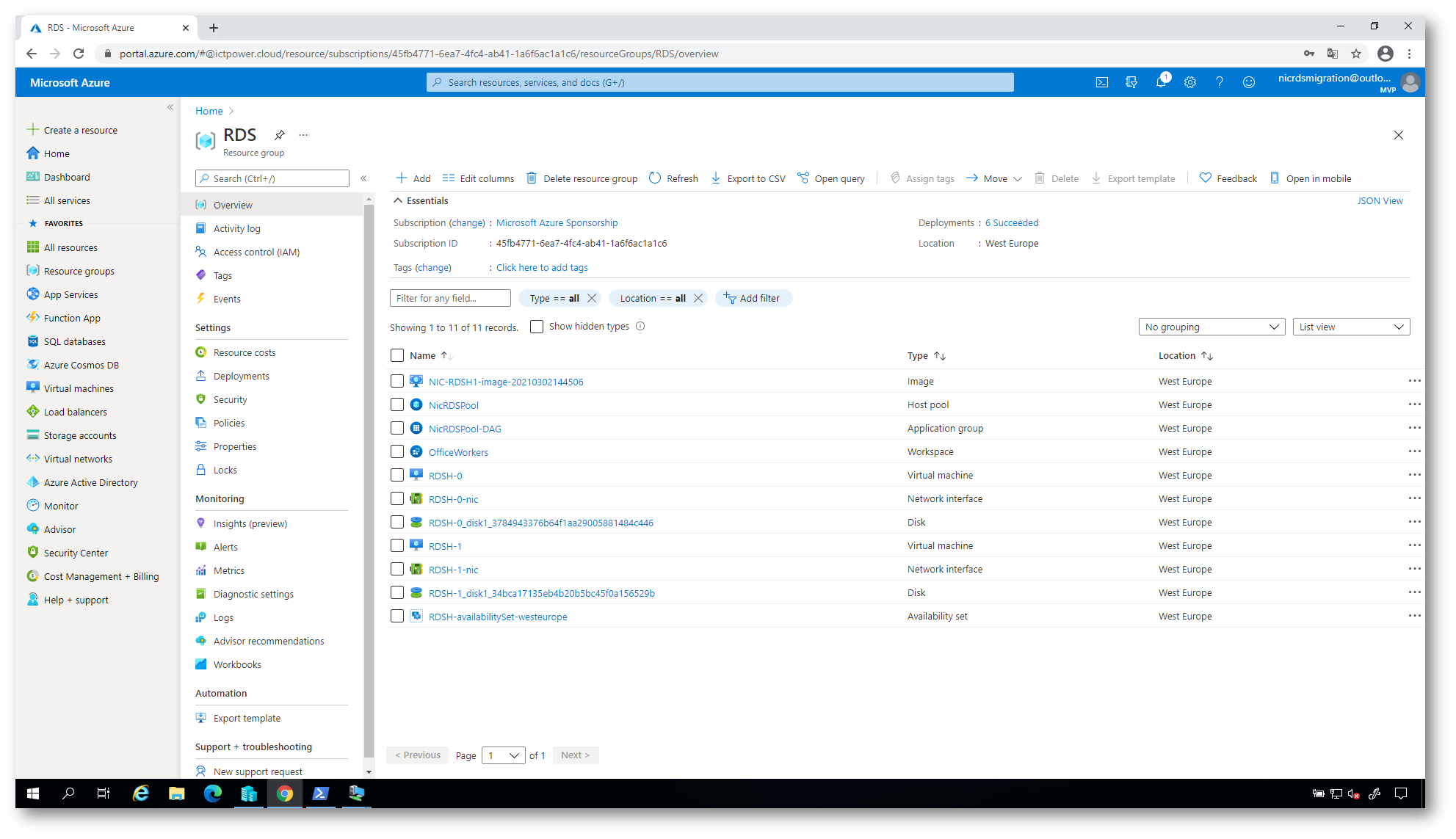Open the Page number dropdown
Screen dimensions: 1456x839
point(504,755)
